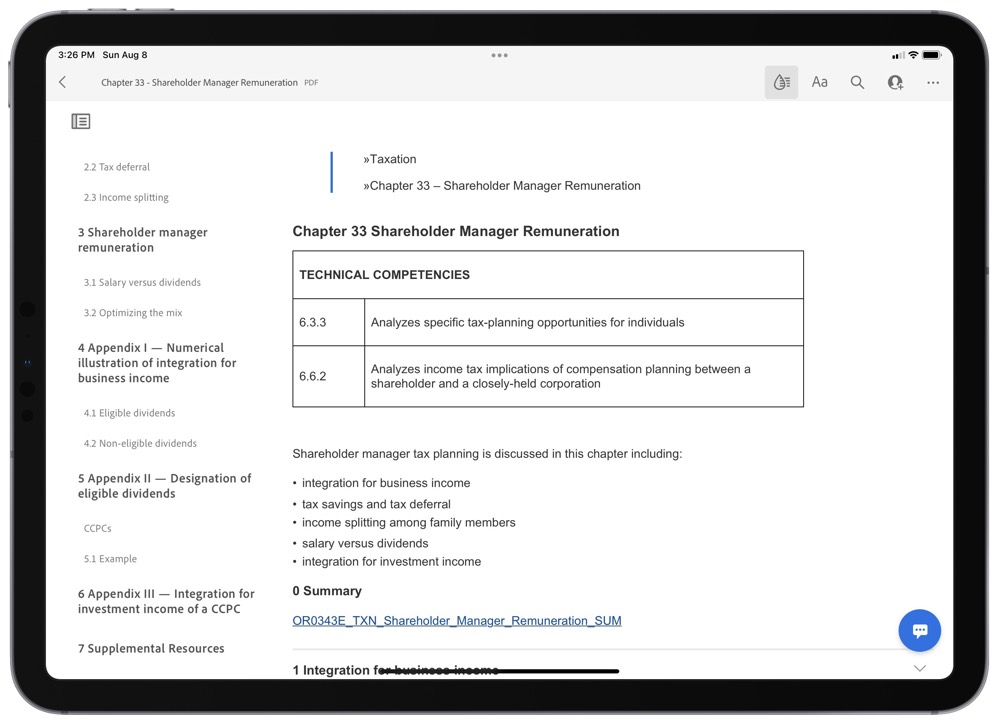Tap the Wi-Fi icon in status bar
The width and height of the screenshot is (1000, 725).
(913, 55)
